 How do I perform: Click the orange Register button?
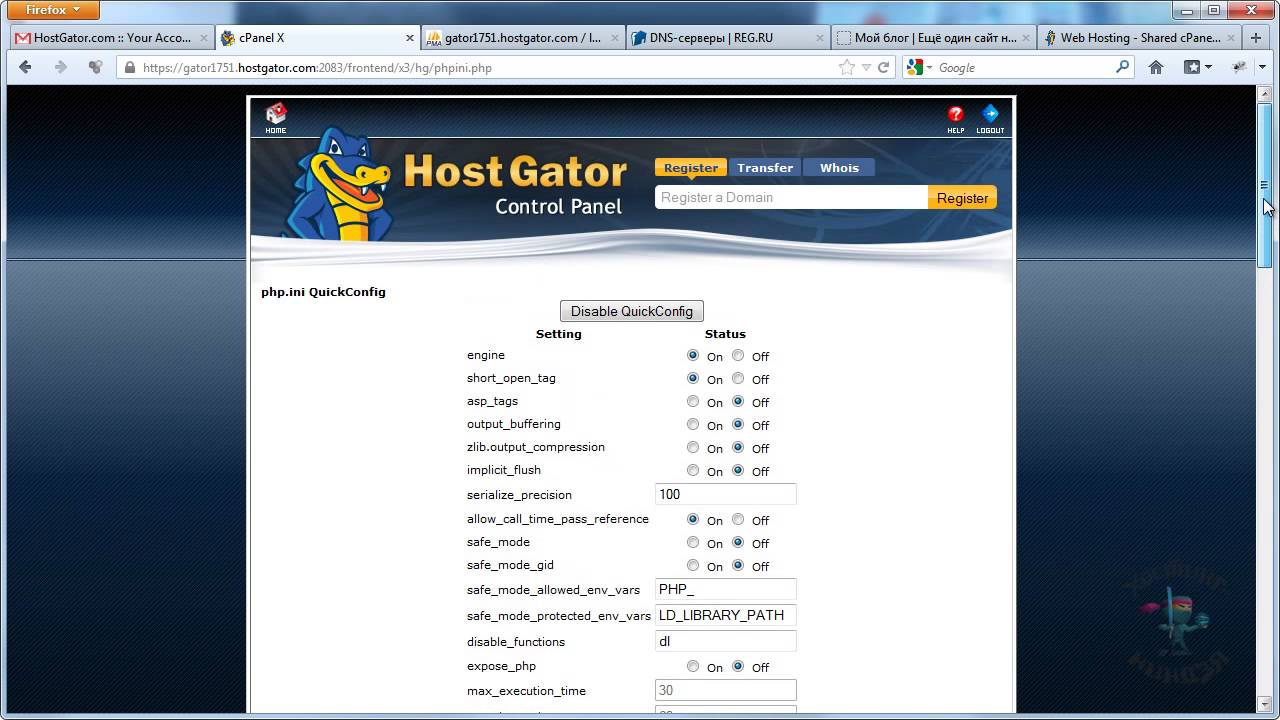coord(963,198)
